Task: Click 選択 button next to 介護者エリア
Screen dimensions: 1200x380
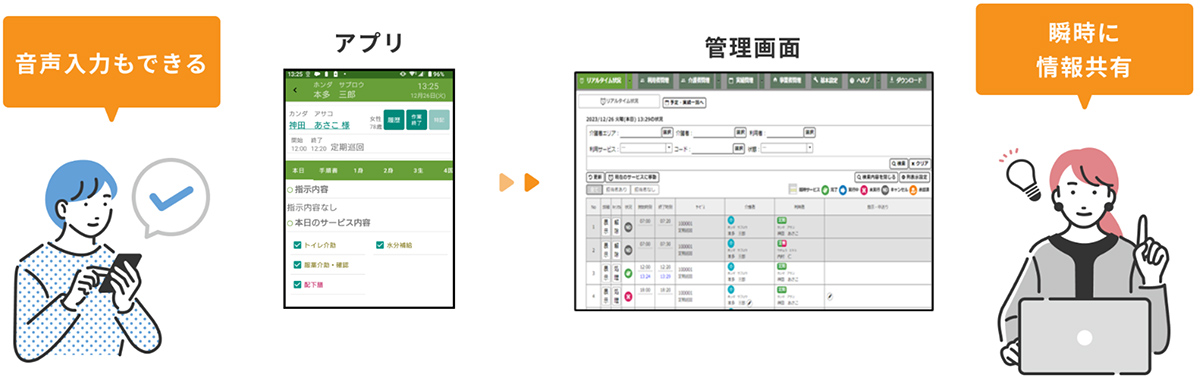Action: click(667, 132)
